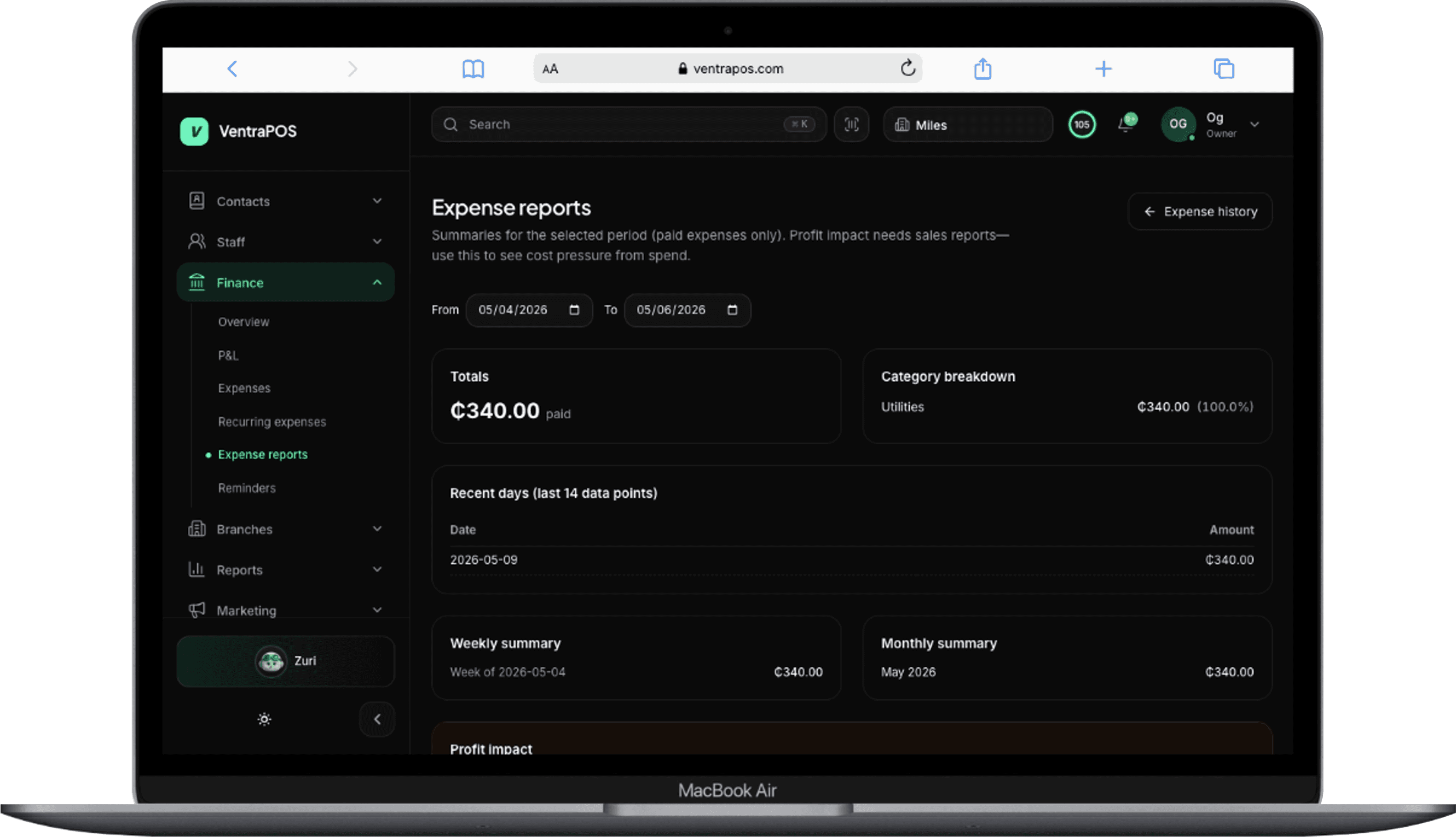Click the Marketing megaphone icon
The image size is (1456, 837).
point(196,610)
